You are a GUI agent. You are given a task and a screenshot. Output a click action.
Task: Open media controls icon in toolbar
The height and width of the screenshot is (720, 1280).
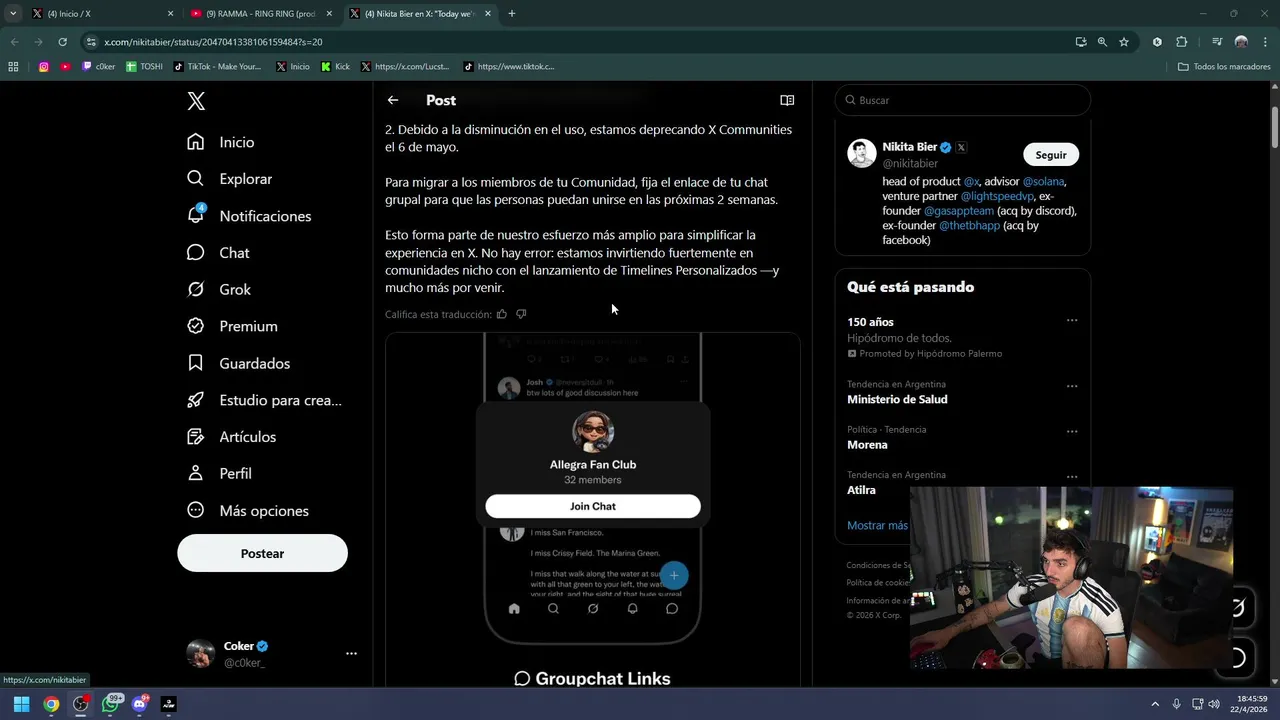[x=1217, y=42]
